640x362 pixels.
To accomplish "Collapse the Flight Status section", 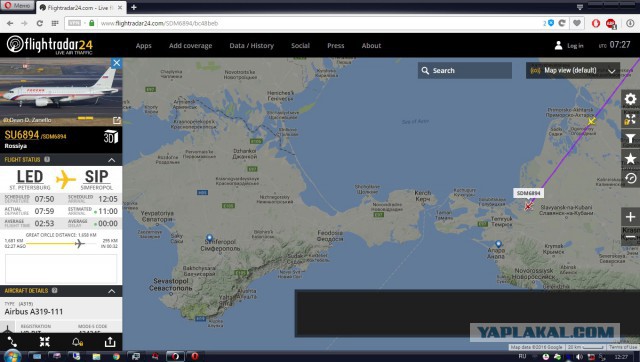I will click(112, 160).
